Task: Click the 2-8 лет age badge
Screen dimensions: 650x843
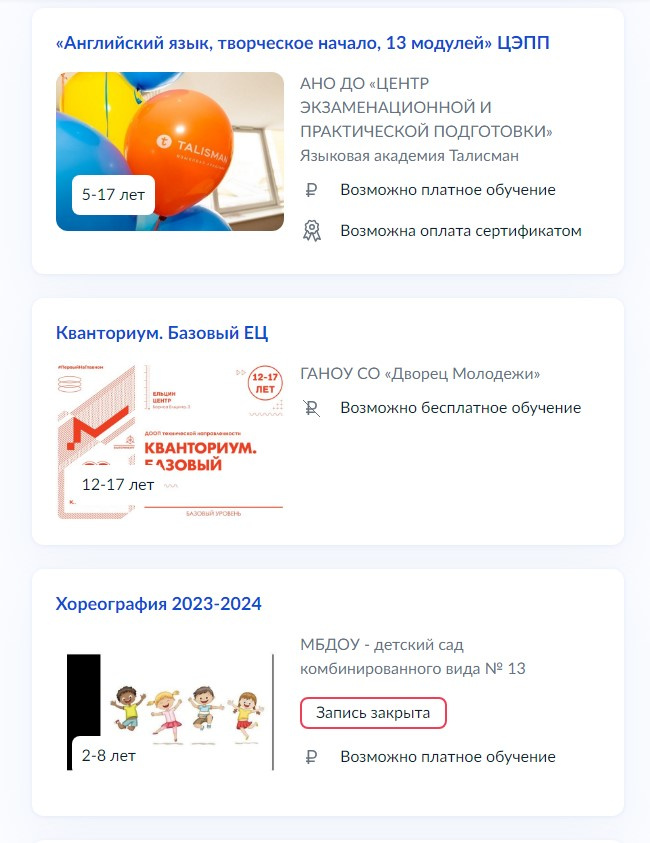Action: click(109, 756)
